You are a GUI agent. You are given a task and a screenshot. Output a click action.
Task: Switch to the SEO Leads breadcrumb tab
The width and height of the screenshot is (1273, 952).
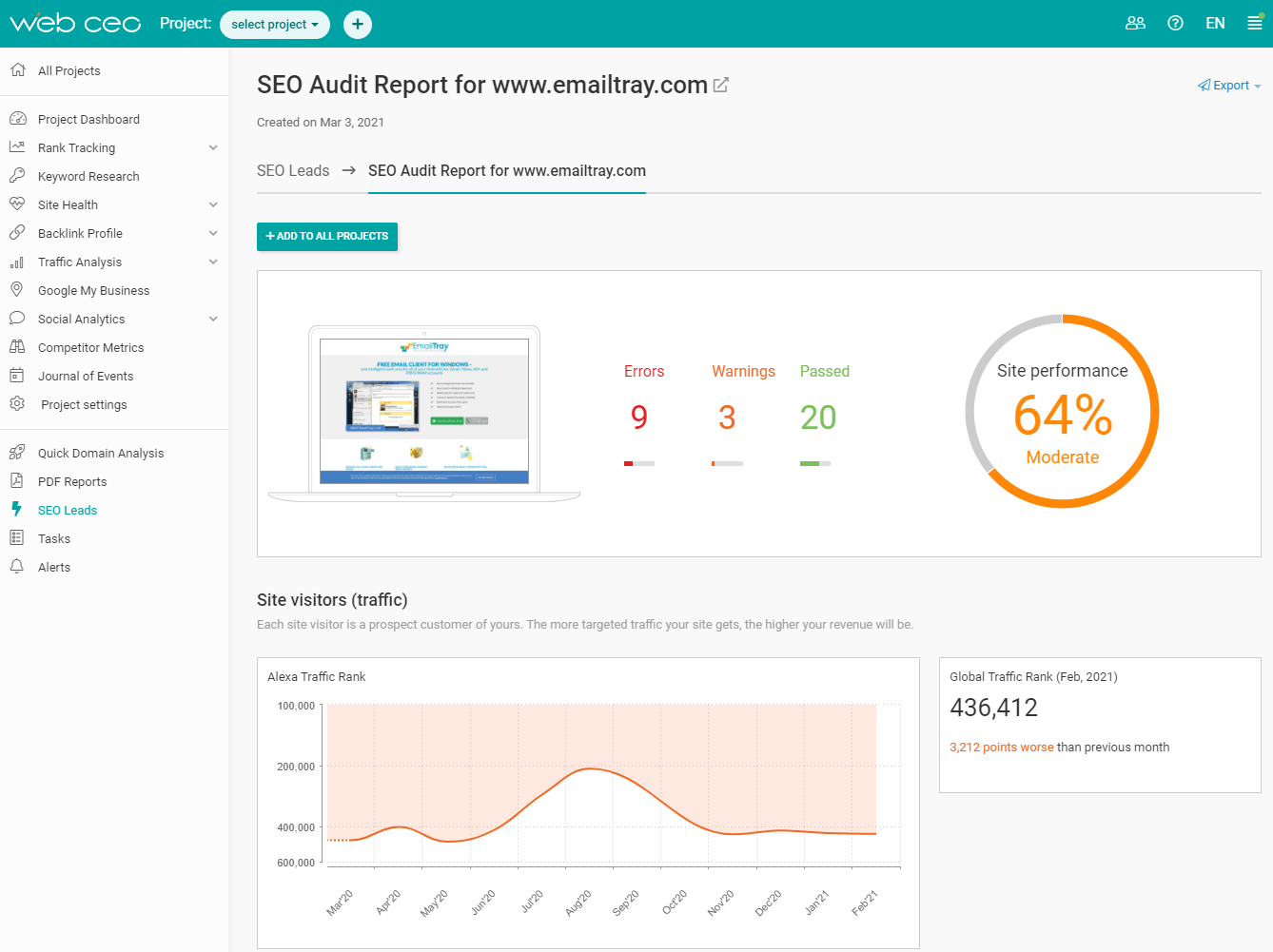pyautogui.click(x=293, y=170)
